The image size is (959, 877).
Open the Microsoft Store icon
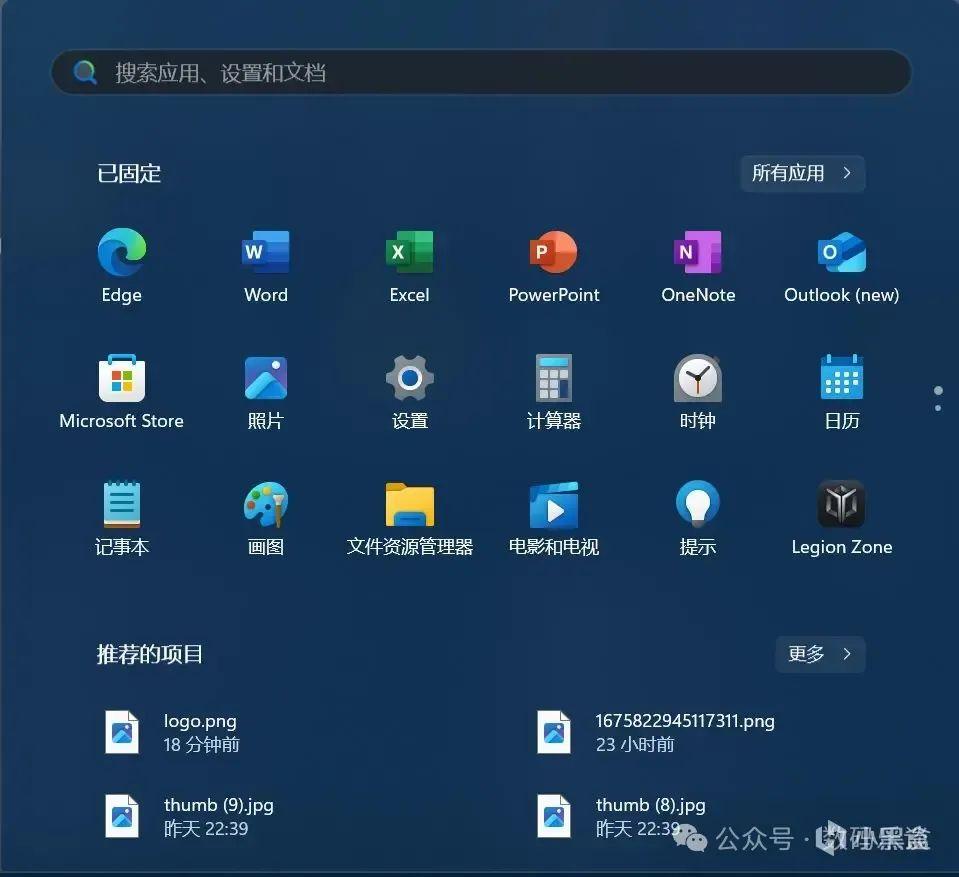[122, 378]
